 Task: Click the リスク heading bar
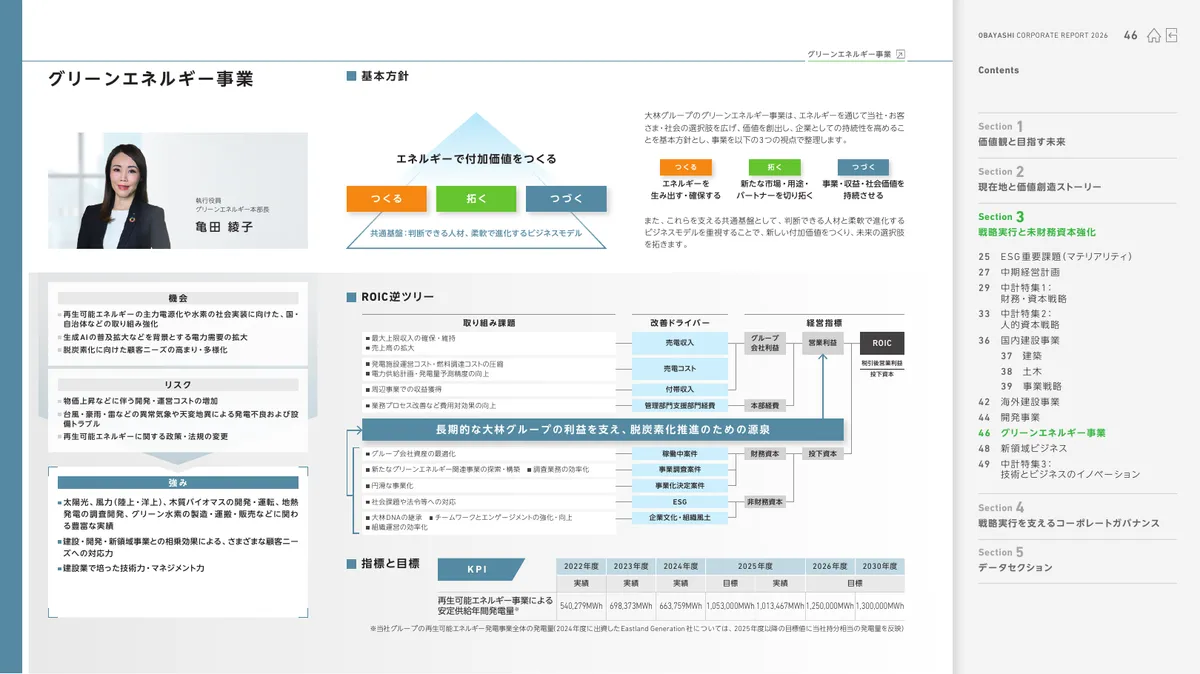[178, 385]
